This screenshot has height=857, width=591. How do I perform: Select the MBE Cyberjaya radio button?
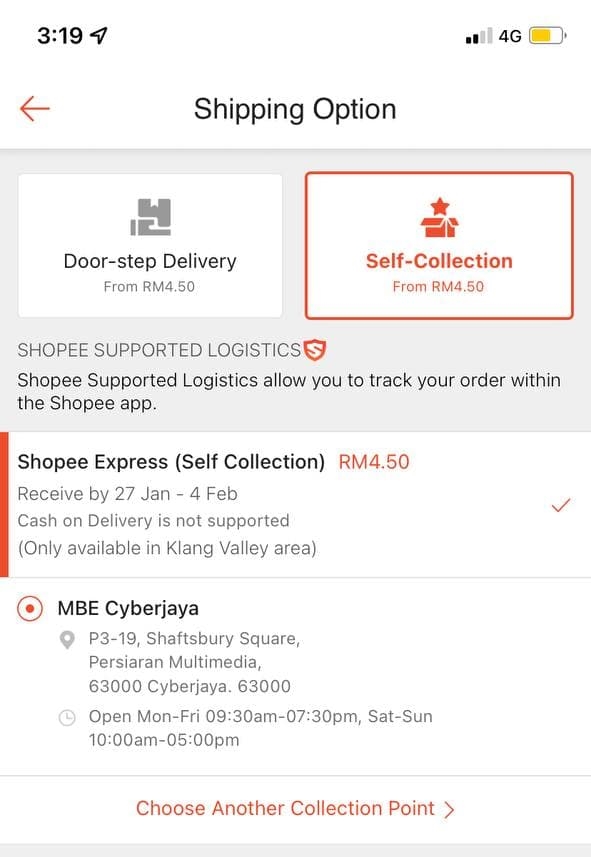[x=29, y=607]
